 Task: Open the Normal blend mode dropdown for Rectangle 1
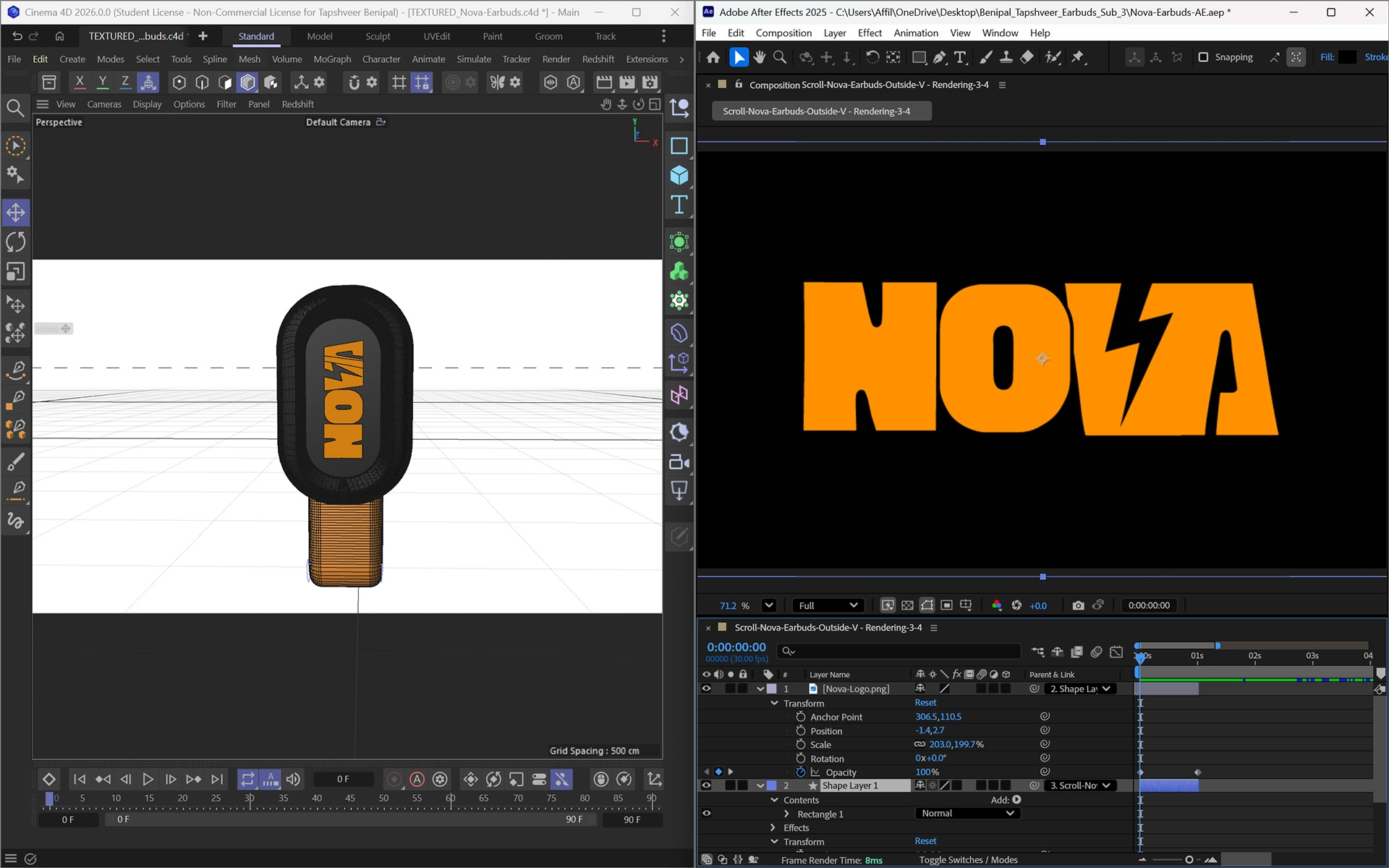(x=967, y=813)
